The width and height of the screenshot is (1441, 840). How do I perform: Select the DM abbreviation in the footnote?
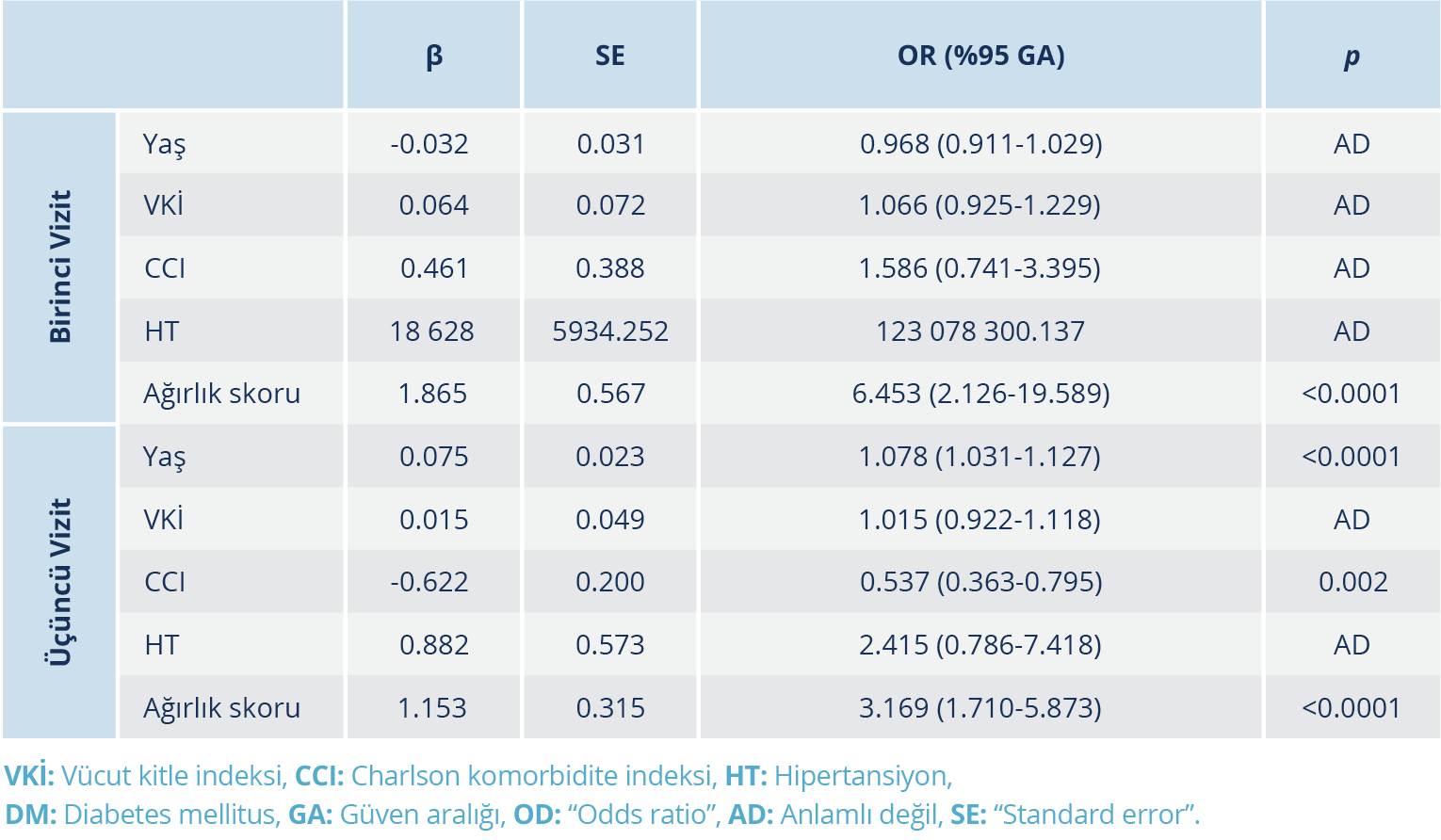click(30, 815)
